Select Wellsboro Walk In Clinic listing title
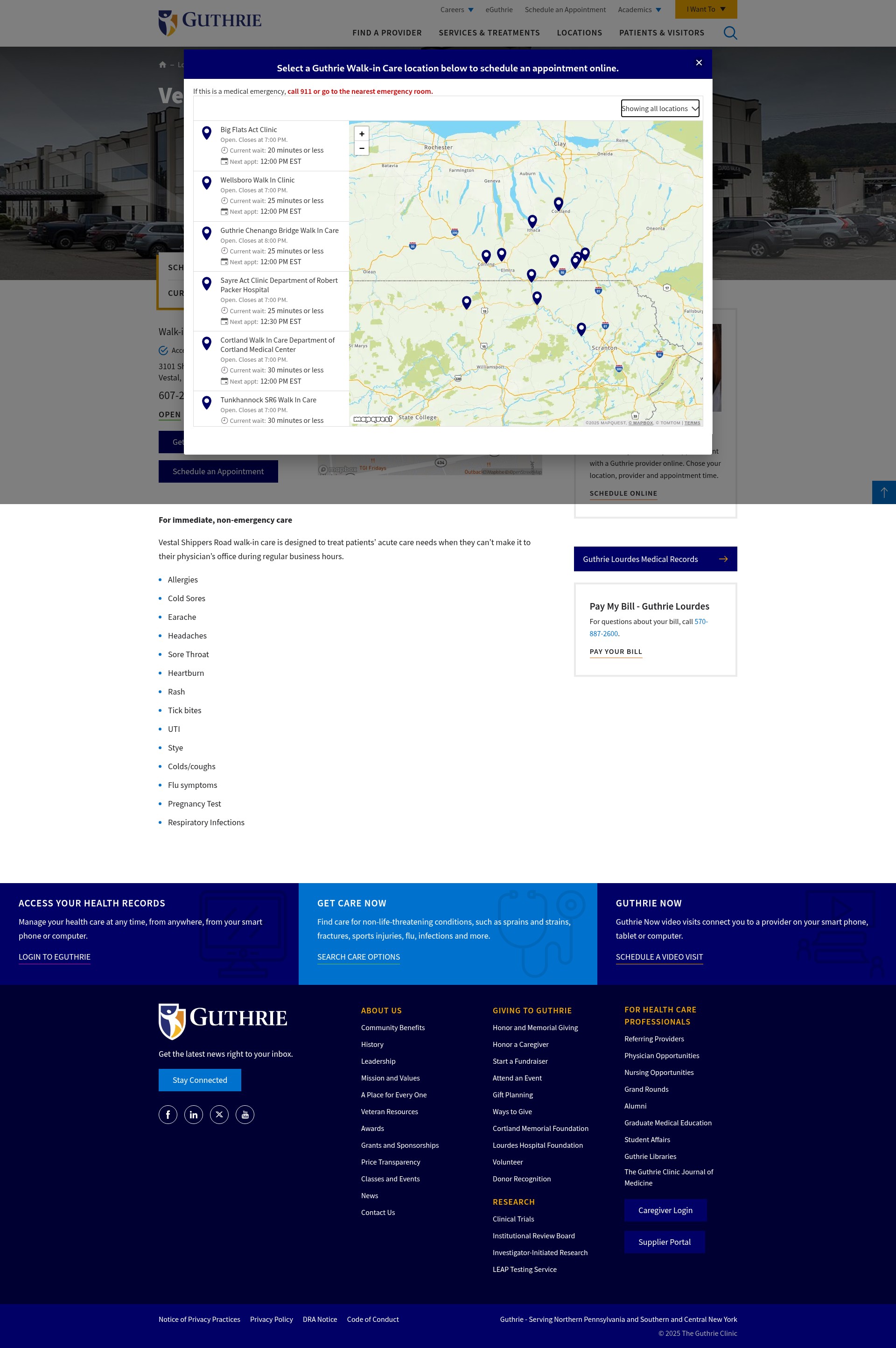Viewport: 896px width, 1348px height. [258, 180]
